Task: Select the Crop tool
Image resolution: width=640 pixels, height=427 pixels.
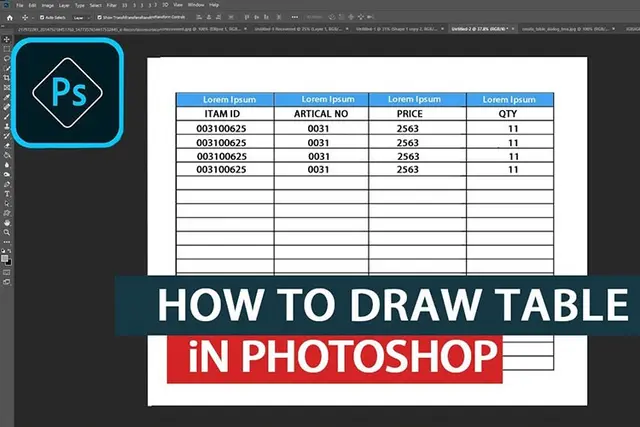Action: point(7,78)
